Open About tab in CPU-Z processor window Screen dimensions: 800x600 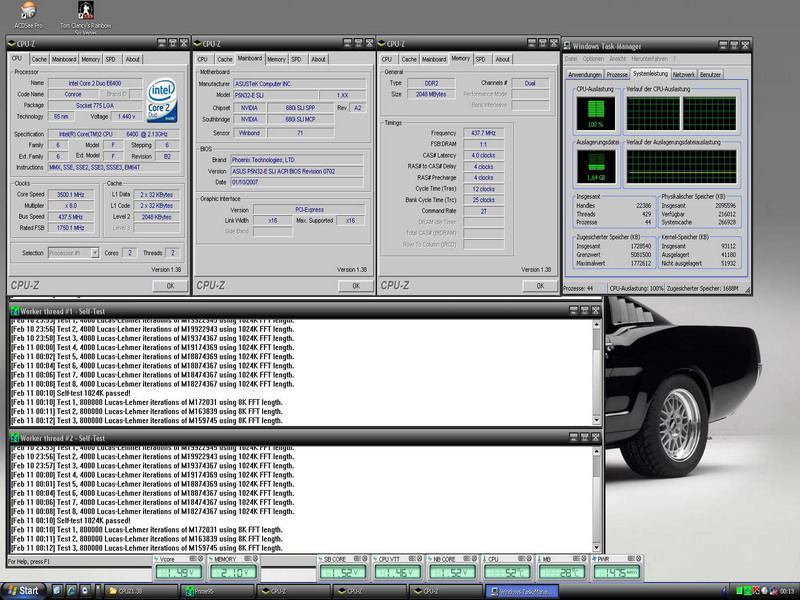pos(133,59)
